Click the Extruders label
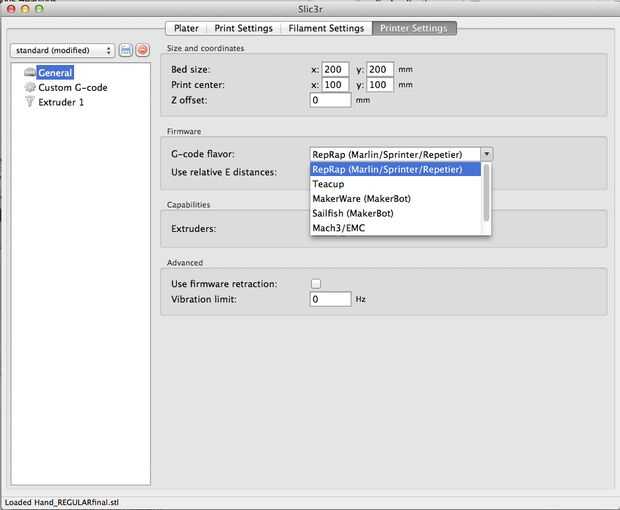 click(194, 229)
